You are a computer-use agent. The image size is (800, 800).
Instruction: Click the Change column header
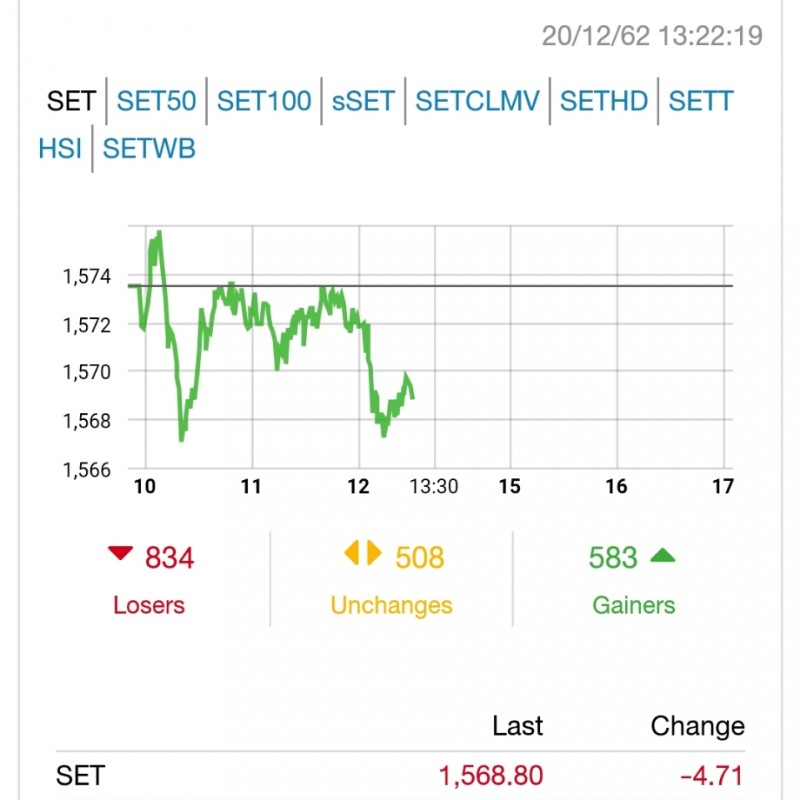(697, 726)
